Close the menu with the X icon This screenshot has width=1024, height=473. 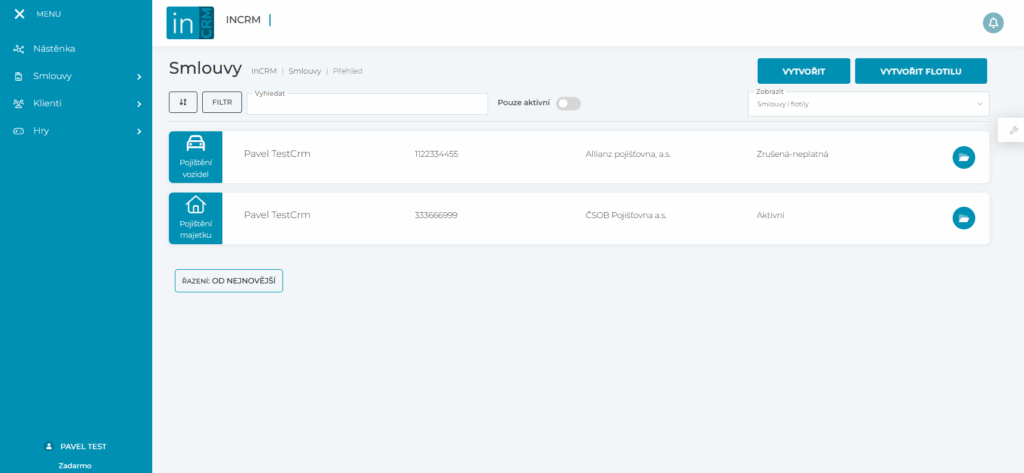[x=19, y=13]
